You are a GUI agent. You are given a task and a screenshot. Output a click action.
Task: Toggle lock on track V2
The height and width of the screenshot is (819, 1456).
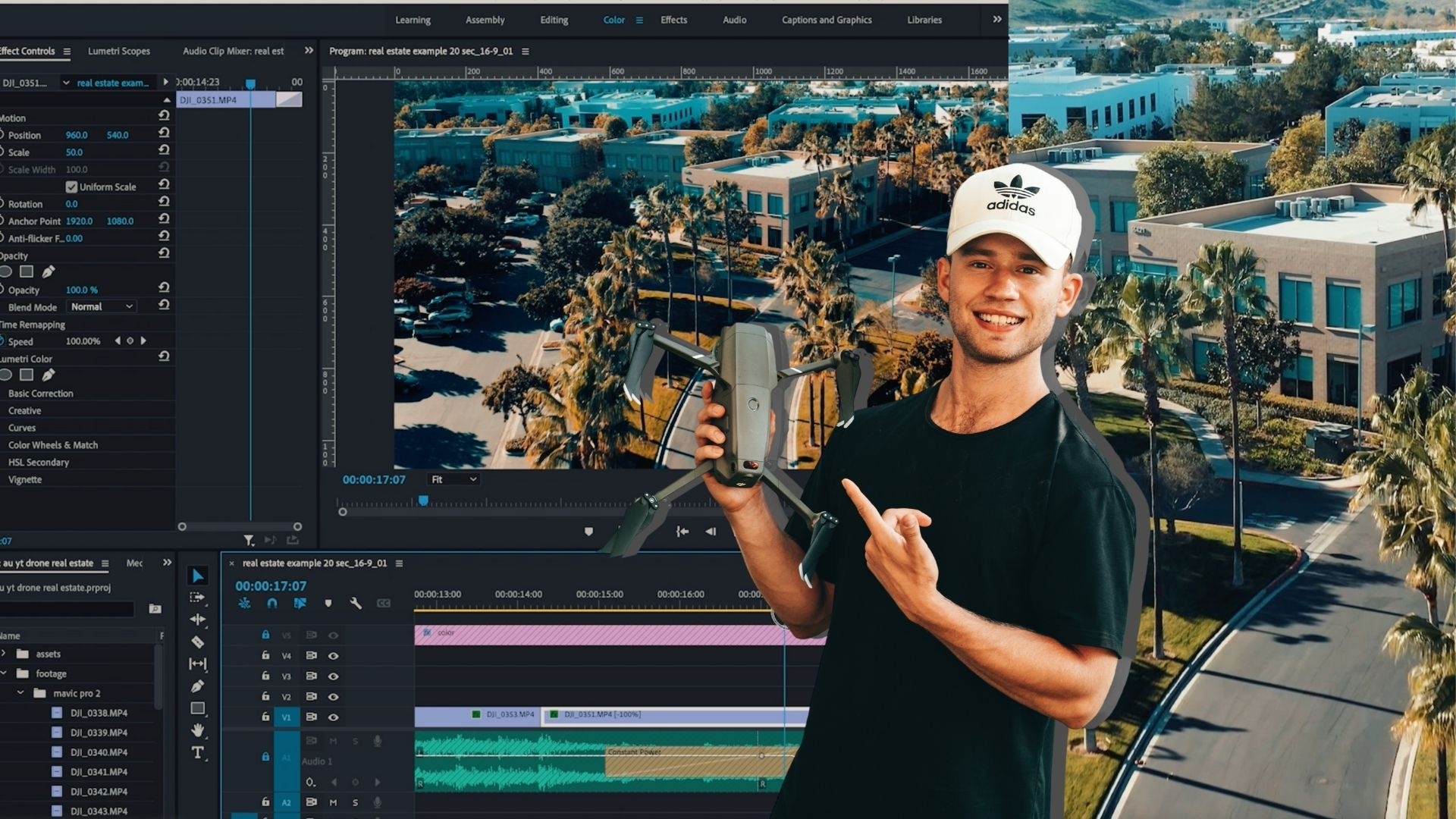[265, 696]
